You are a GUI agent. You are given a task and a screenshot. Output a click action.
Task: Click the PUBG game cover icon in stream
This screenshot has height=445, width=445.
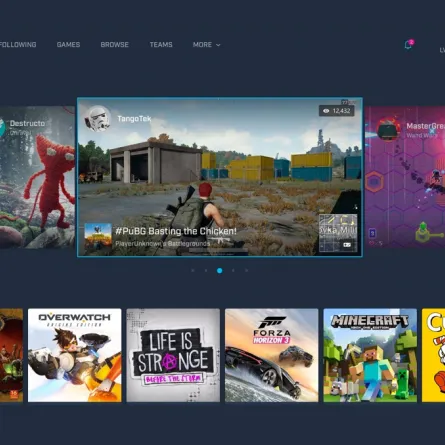[98, 238]
